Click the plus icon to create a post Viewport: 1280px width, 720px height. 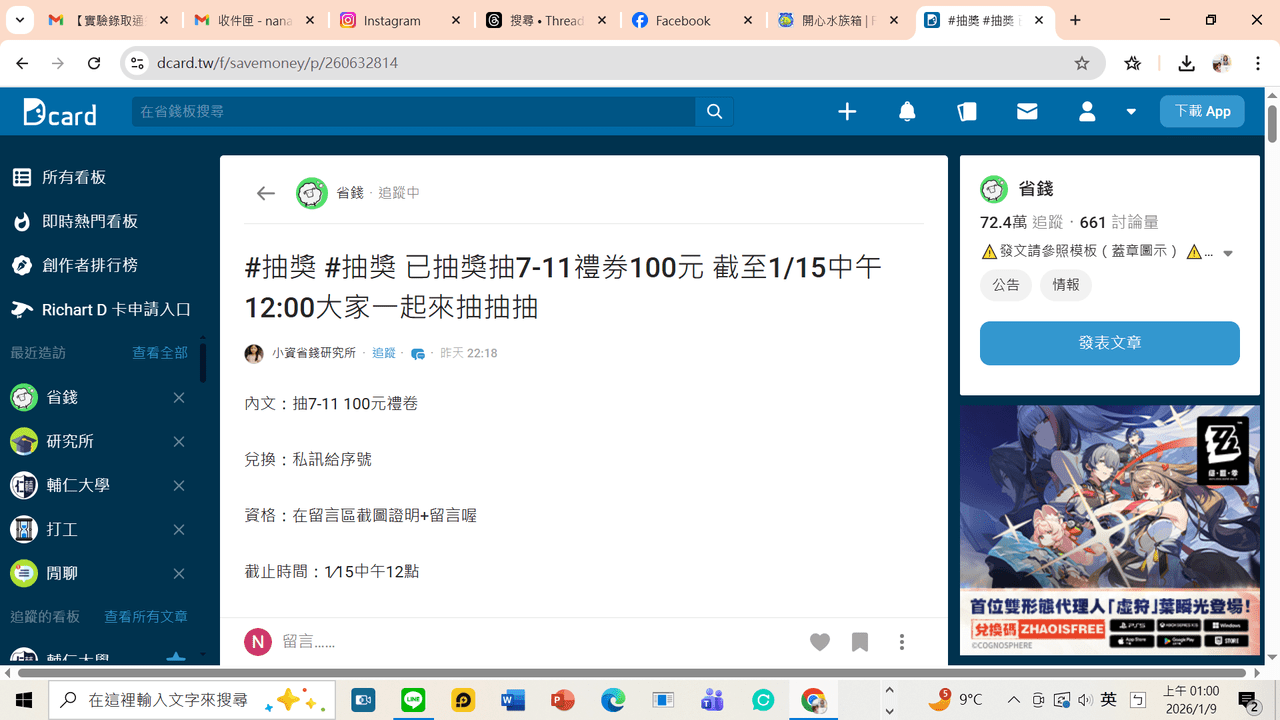pos(847,112)
